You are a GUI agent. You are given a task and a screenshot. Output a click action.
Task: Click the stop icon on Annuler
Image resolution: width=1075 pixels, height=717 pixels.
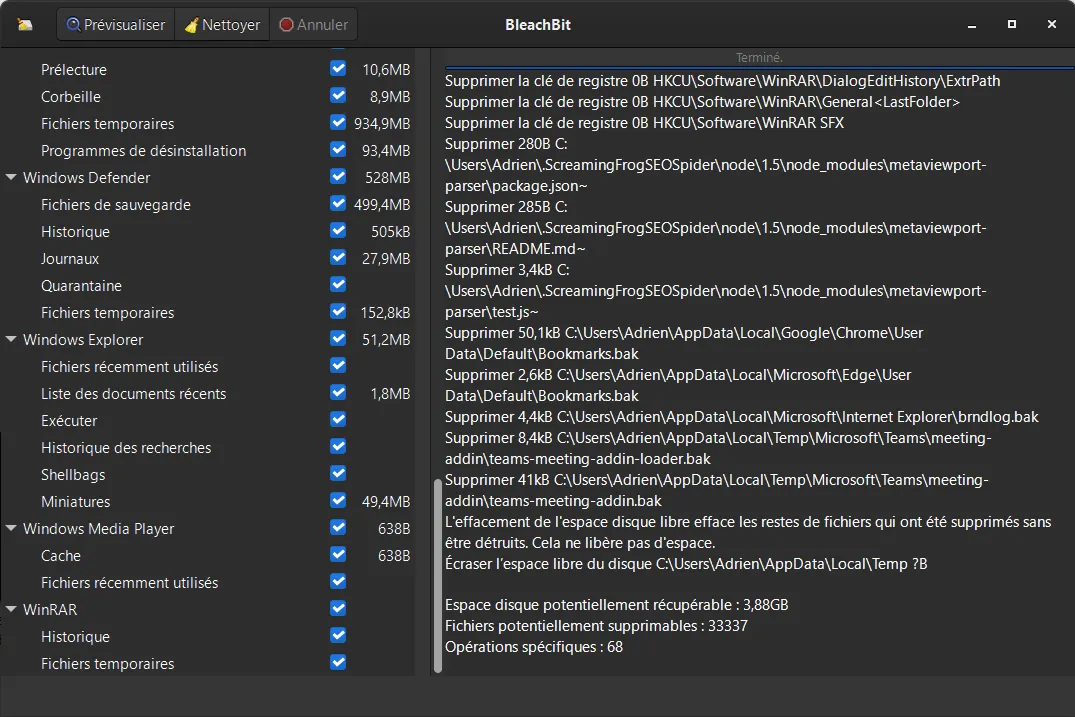pos(288,24)
